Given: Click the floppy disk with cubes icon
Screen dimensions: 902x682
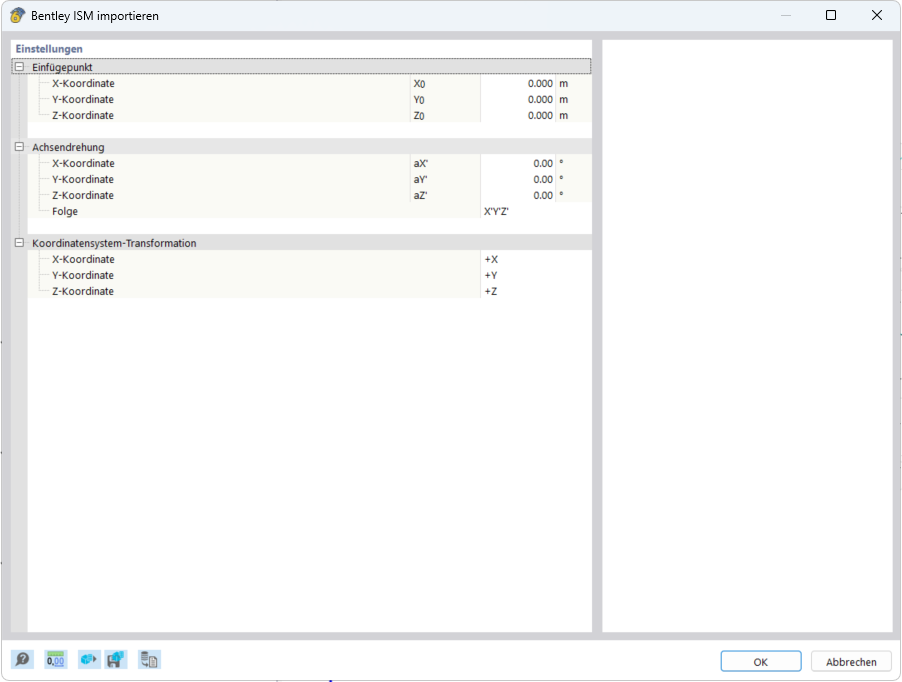Looking at the screenshot, I should pyautogui.click(x=116, y=660).
